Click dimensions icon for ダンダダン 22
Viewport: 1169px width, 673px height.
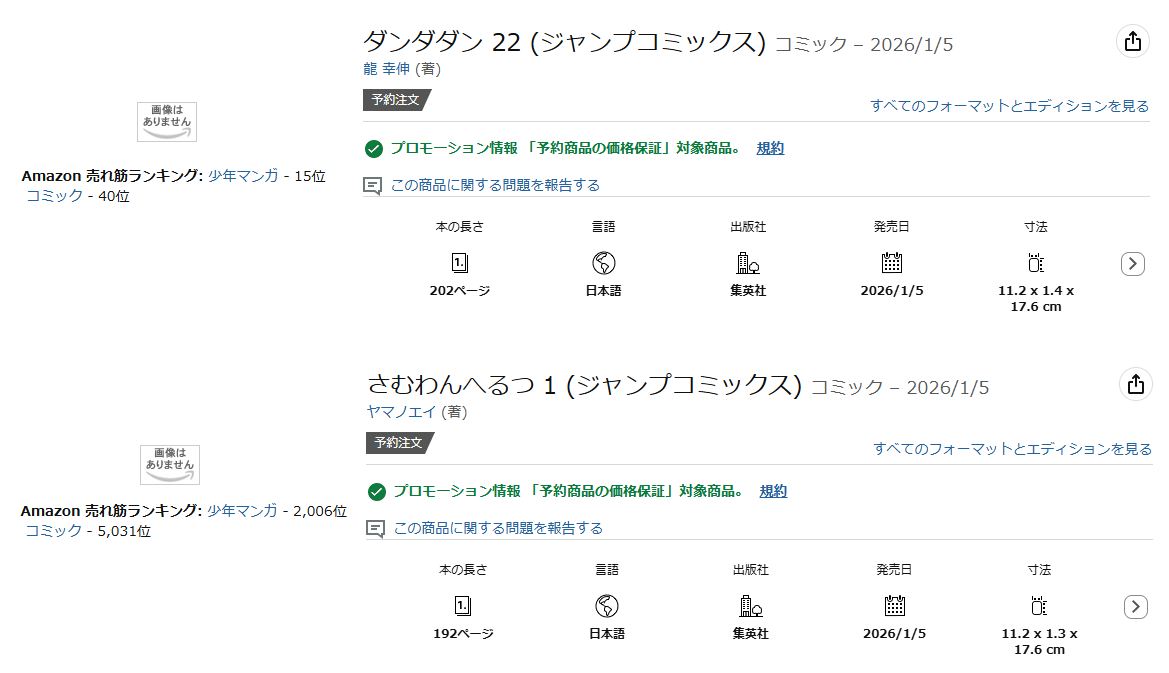tap(1035, 263)
